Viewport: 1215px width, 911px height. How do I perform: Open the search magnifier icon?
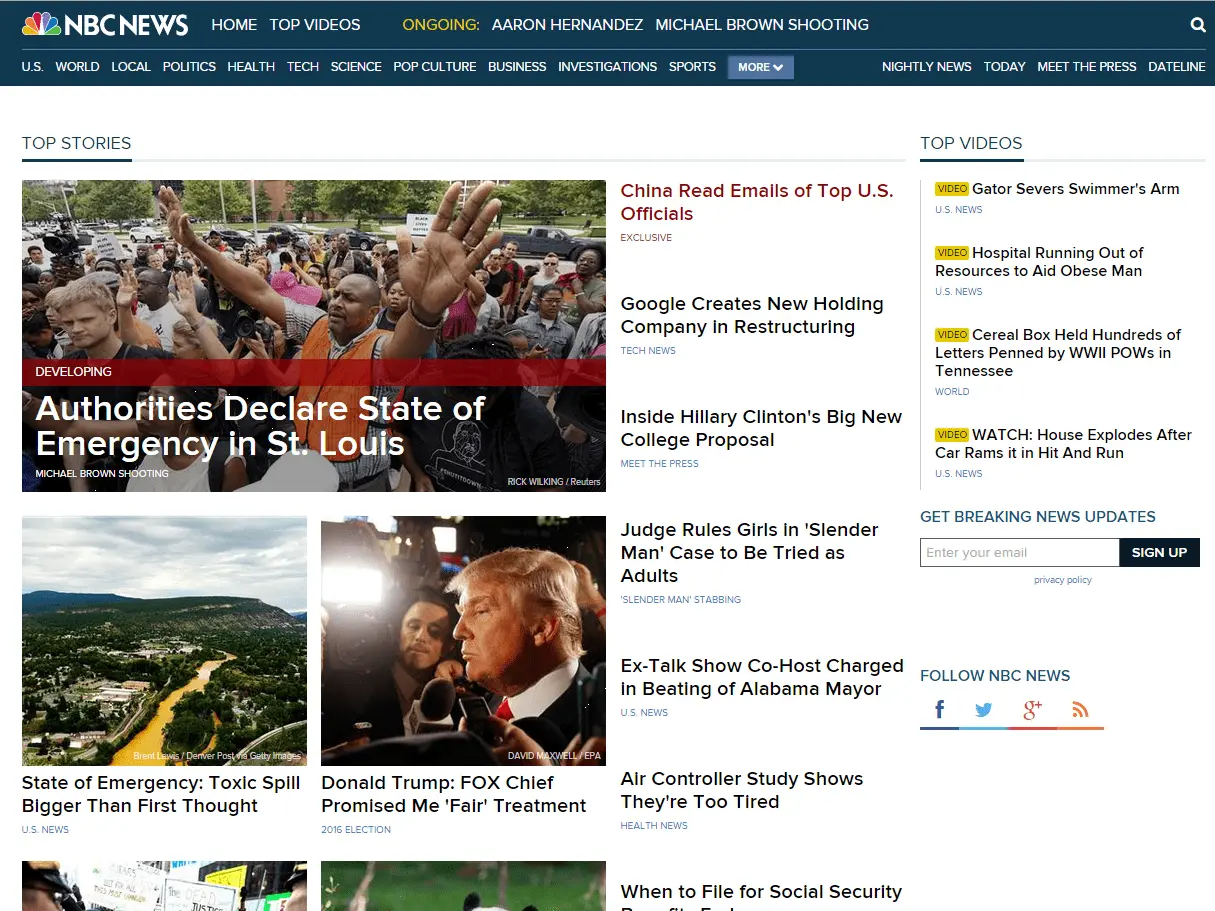click(x=1197, y=25)
